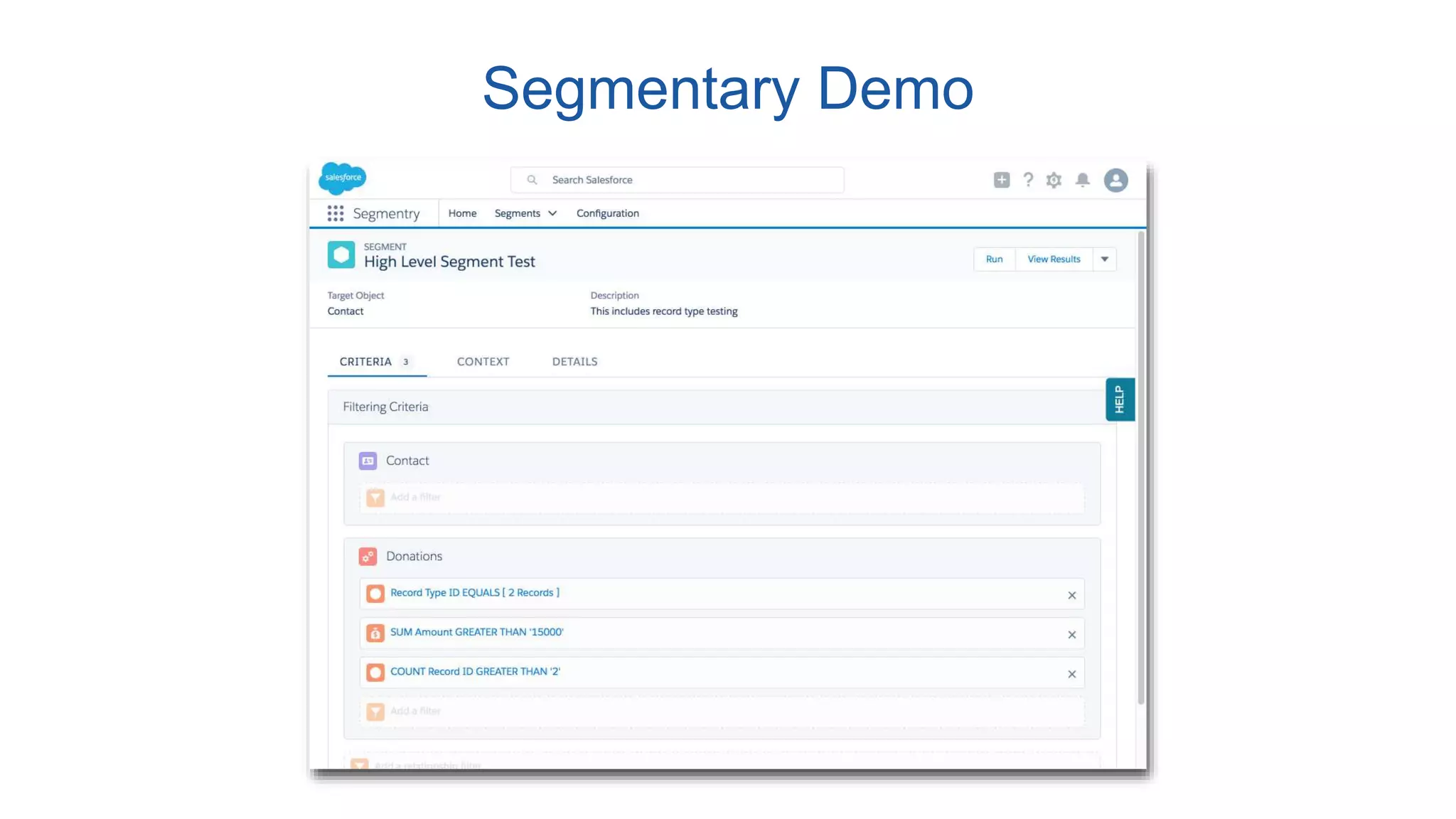Click the Contact Add a filter funnel icon
Viewport: 1456px width, 819px height.
(375, 498)
